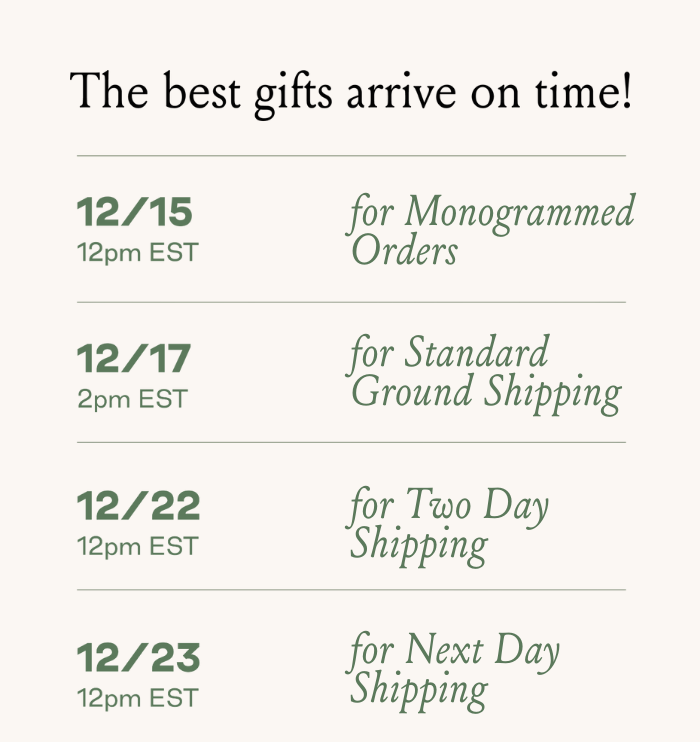
Task: Click the divider between 12/22 and 12/23 rows
Action: (351, 590)
